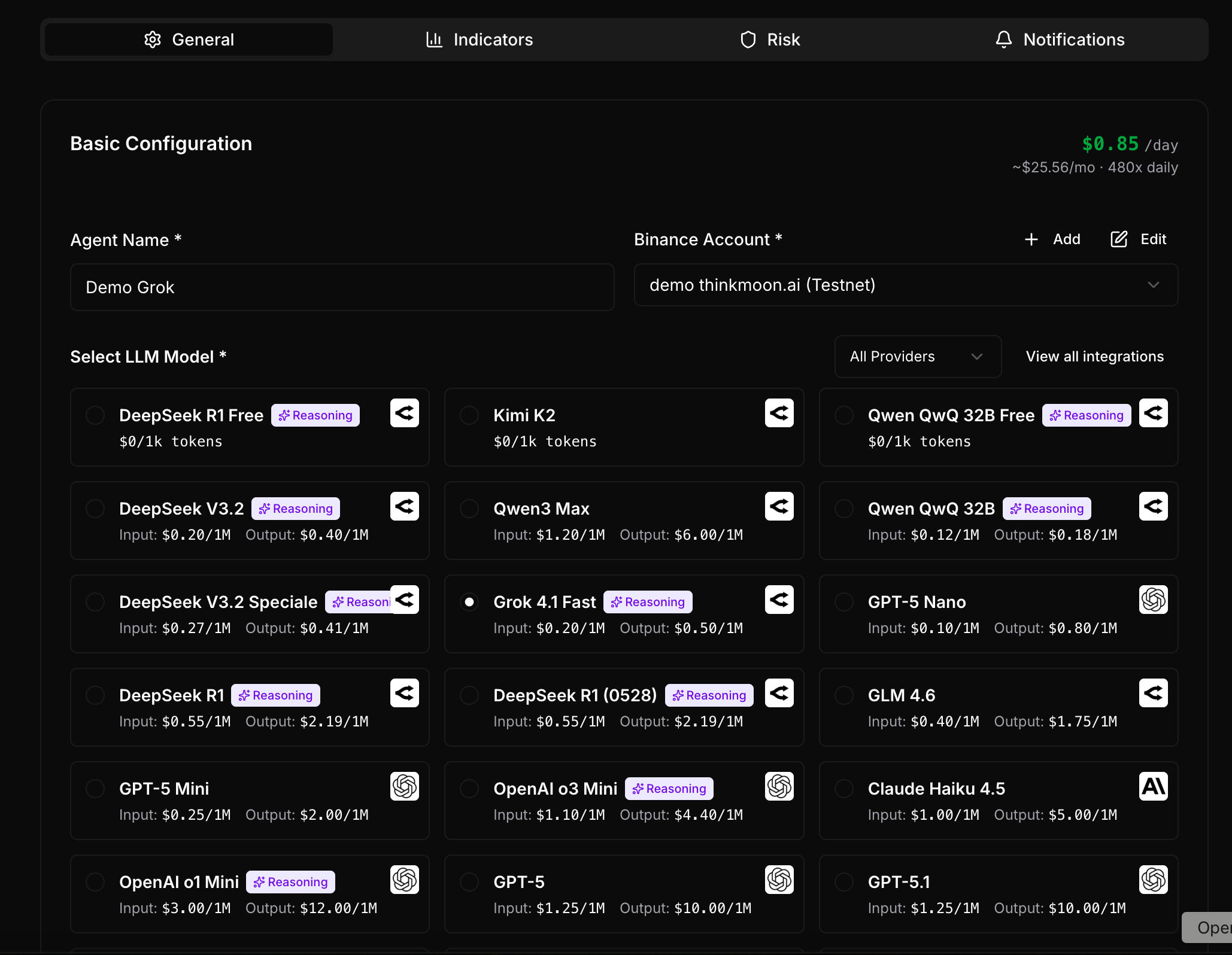Choose the Claude Haiku 4.5 radio button
This screenshot has width=1232, height=955.
[844, 789]
